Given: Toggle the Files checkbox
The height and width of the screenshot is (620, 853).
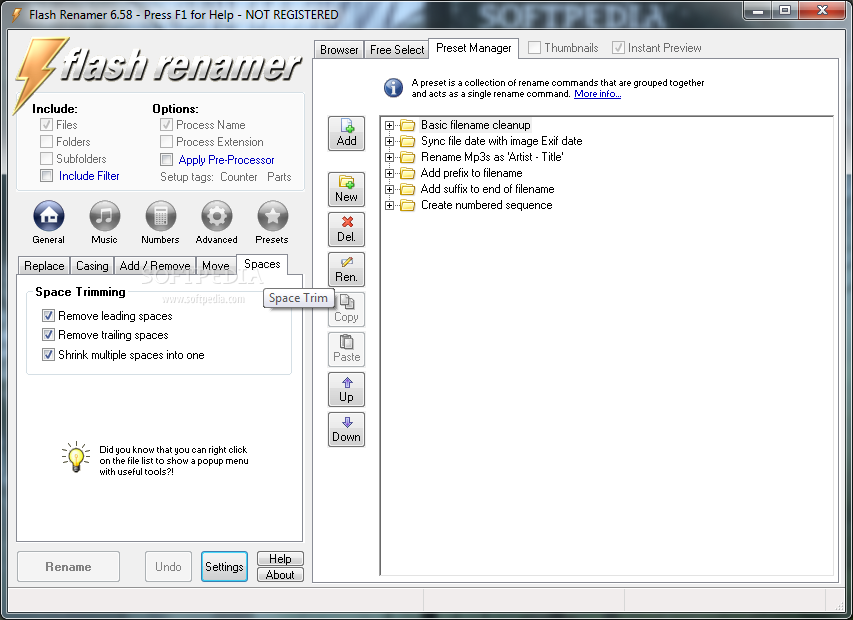Looking at the screenshot, I should pyautogui.click(x=46, y=125).
